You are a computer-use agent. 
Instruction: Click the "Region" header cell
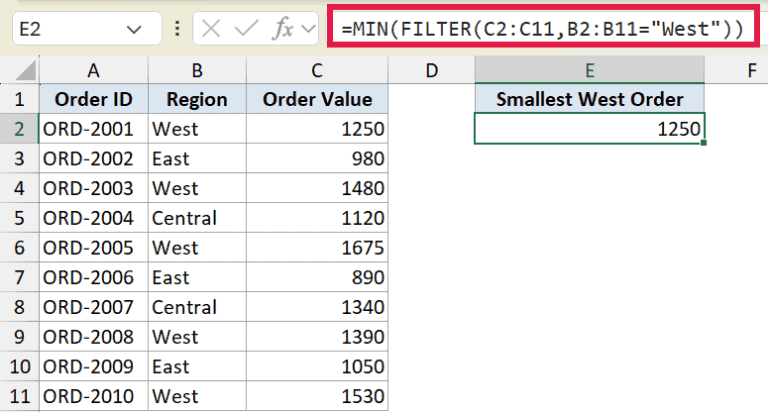tap(197, 99)
